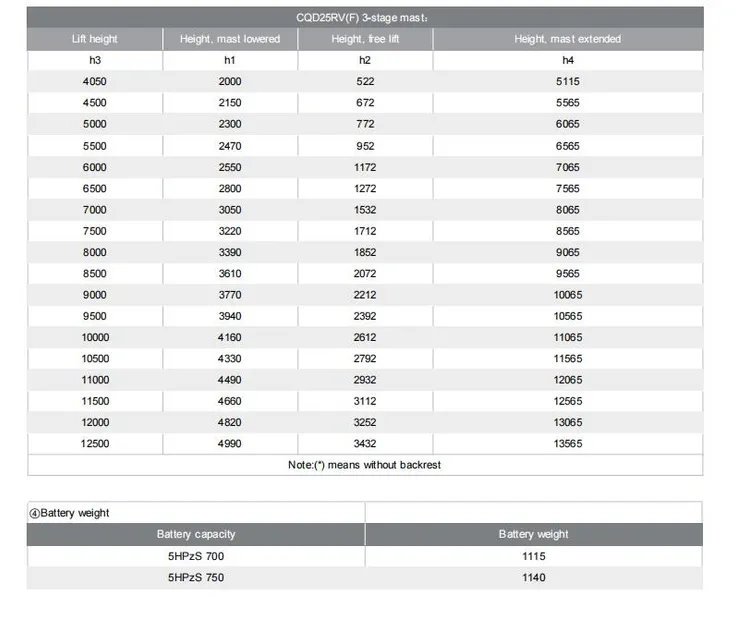Click the 'Note:(*) means without backrest' text
Viewport: 749px width, 620px height.
(x=364, y=465)
